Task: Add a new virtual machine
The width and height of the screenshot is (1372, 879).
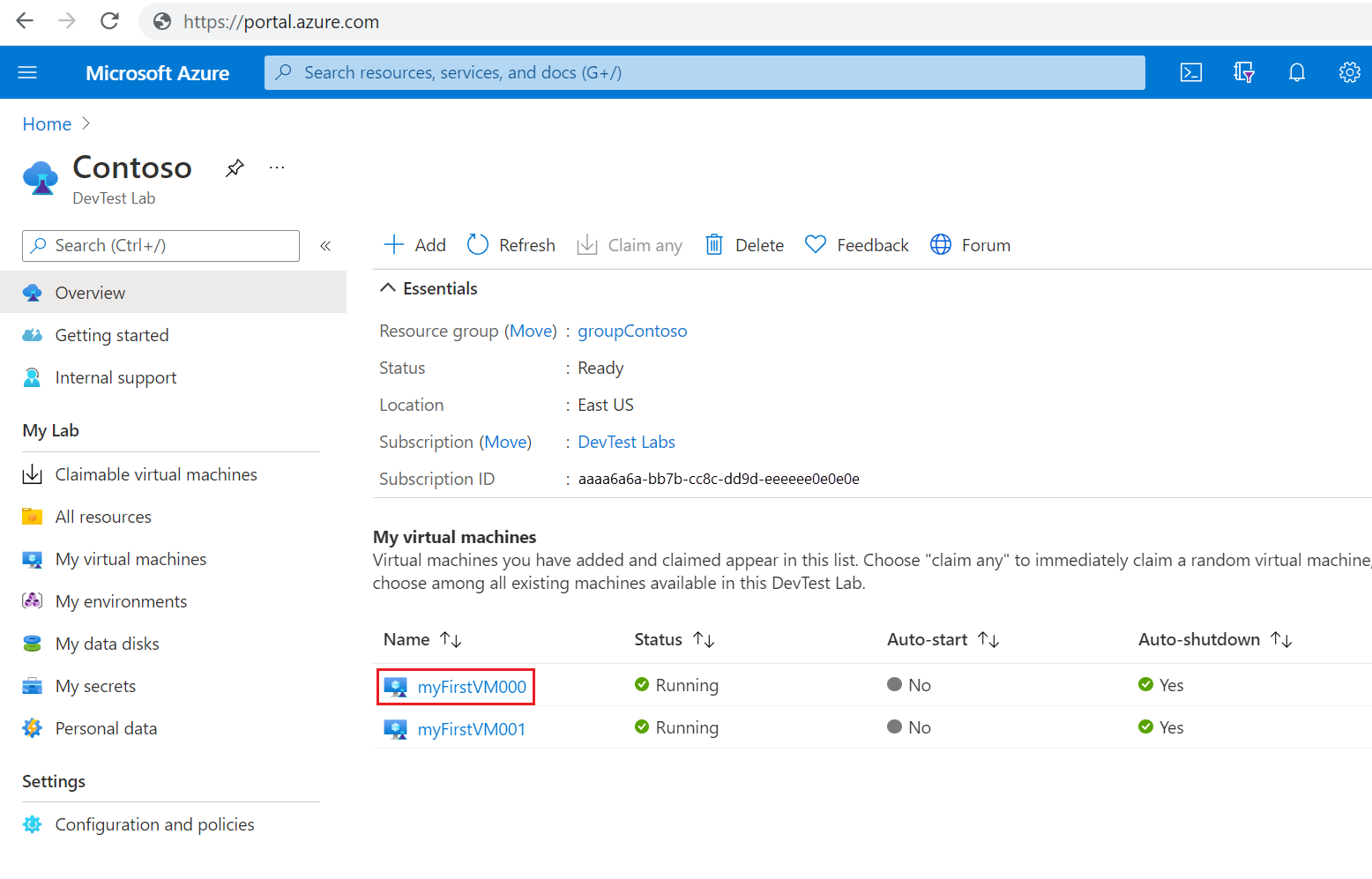Action: (x=415, y=245)
